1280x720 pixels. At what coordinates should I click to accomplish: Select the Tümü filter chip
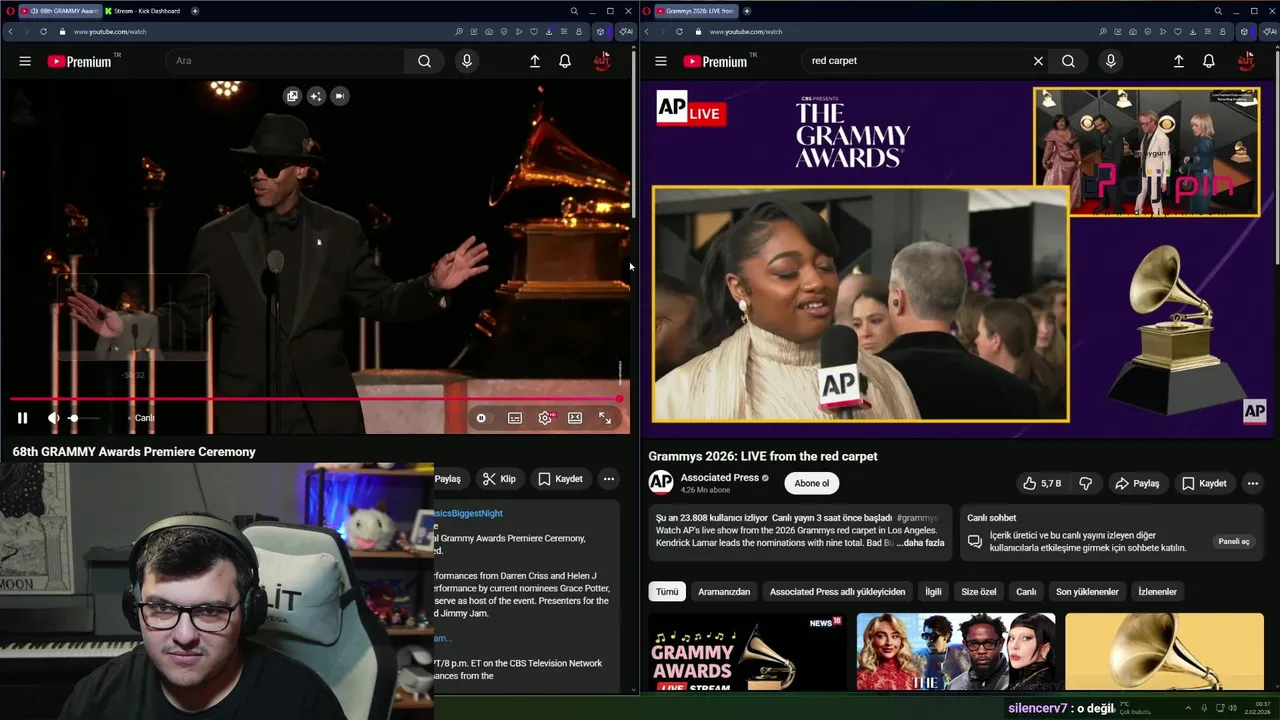click(667, 591)
